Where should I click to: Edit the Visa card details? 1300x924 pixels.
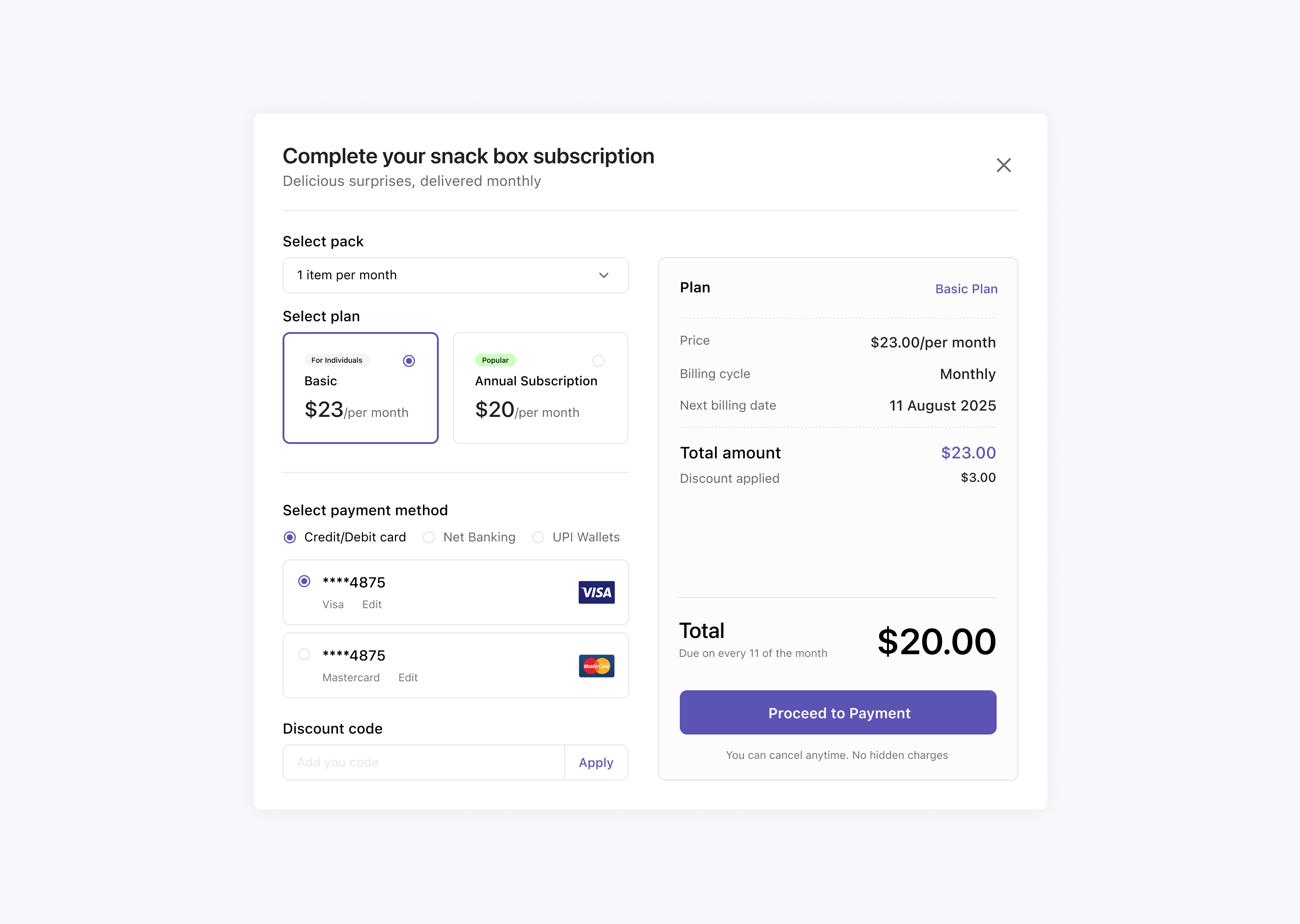coord(371,604)
